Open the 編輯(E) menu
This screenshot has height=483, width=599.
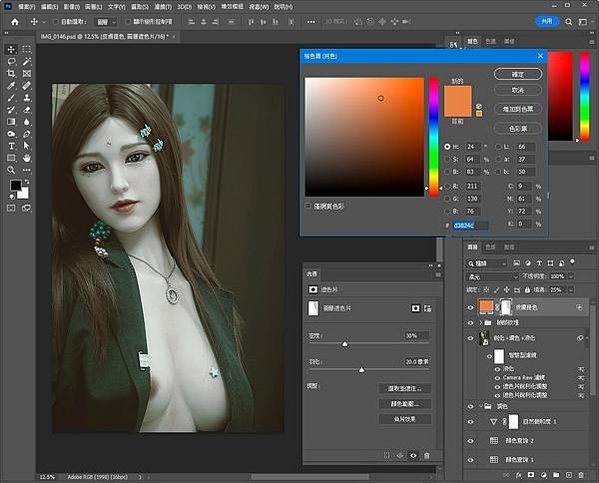pos(49,7)
